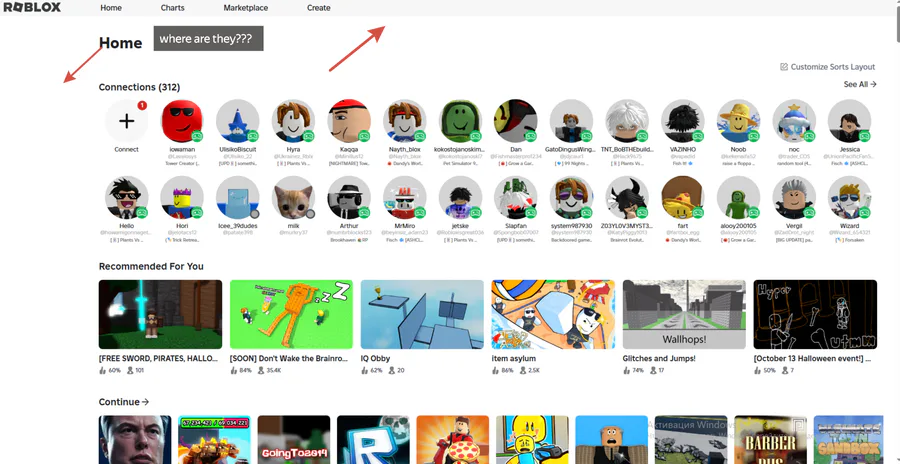900x464 pixels.
Task: Select the Z03YL0V3MYST3 horned avatar
Action: (x=627, y=198)
